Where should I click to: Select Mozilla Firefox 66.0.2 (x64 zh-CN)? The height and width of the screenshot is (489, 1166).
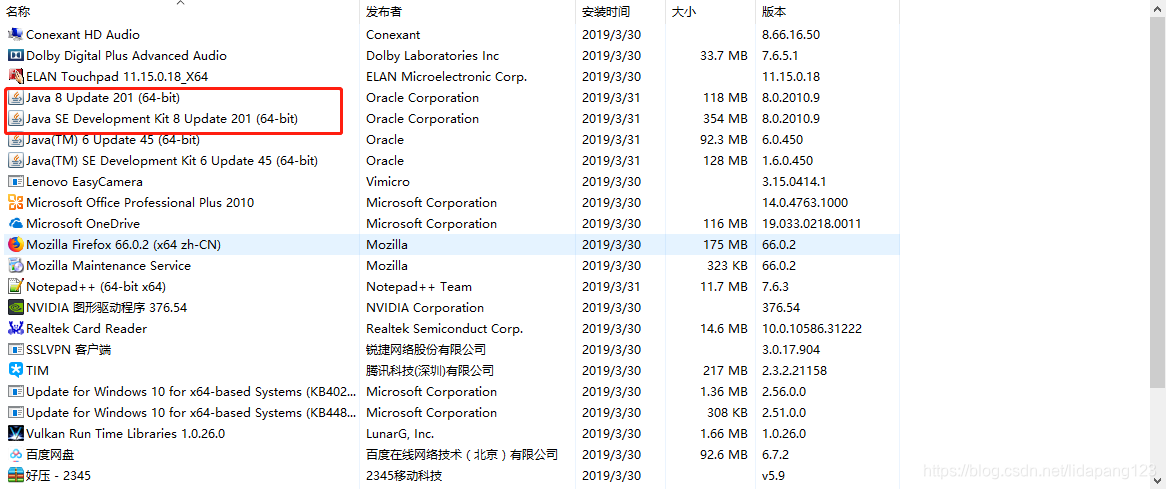(123, 244)
